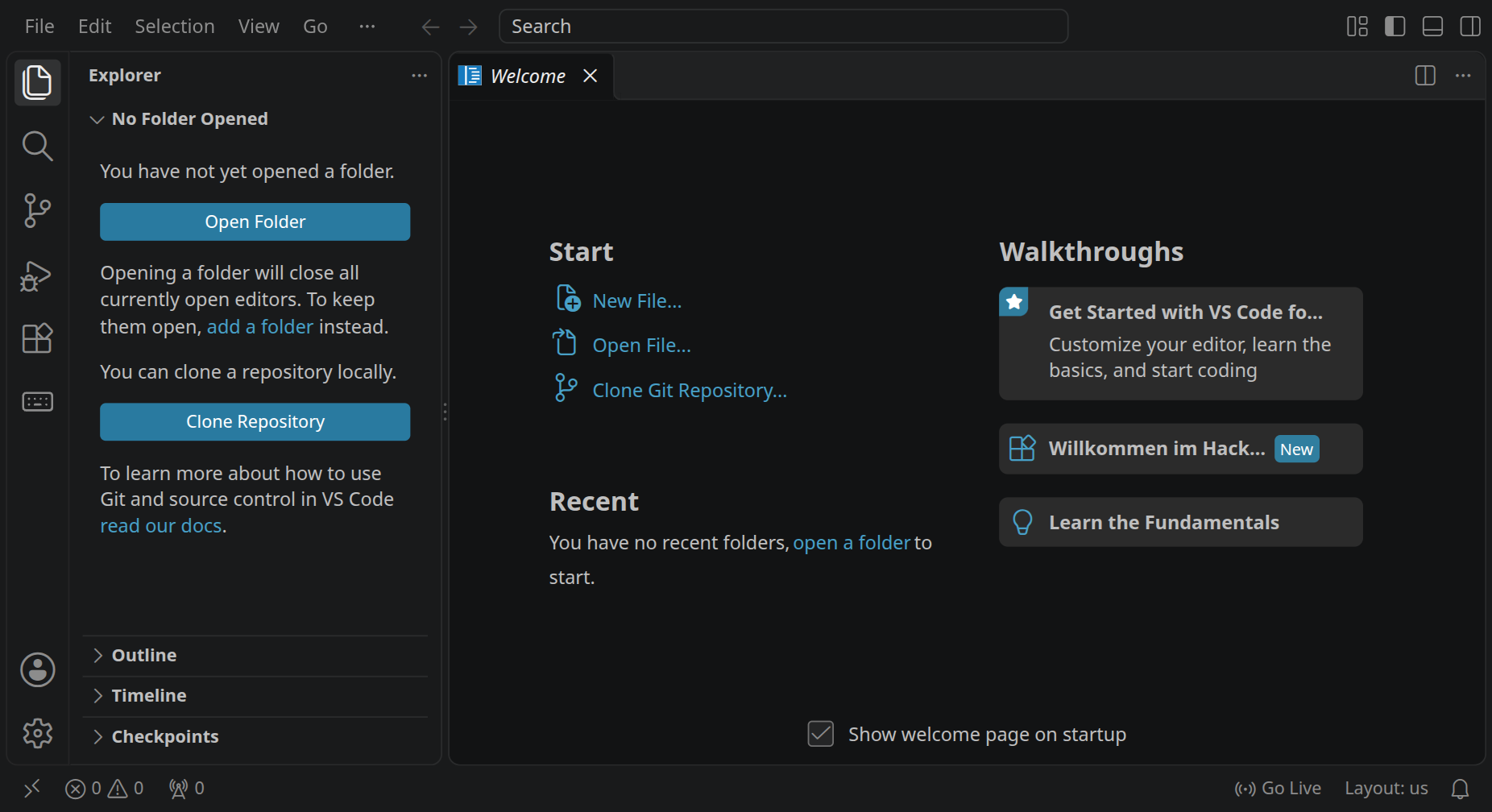Open the Source Control view

tap(37, 210)
